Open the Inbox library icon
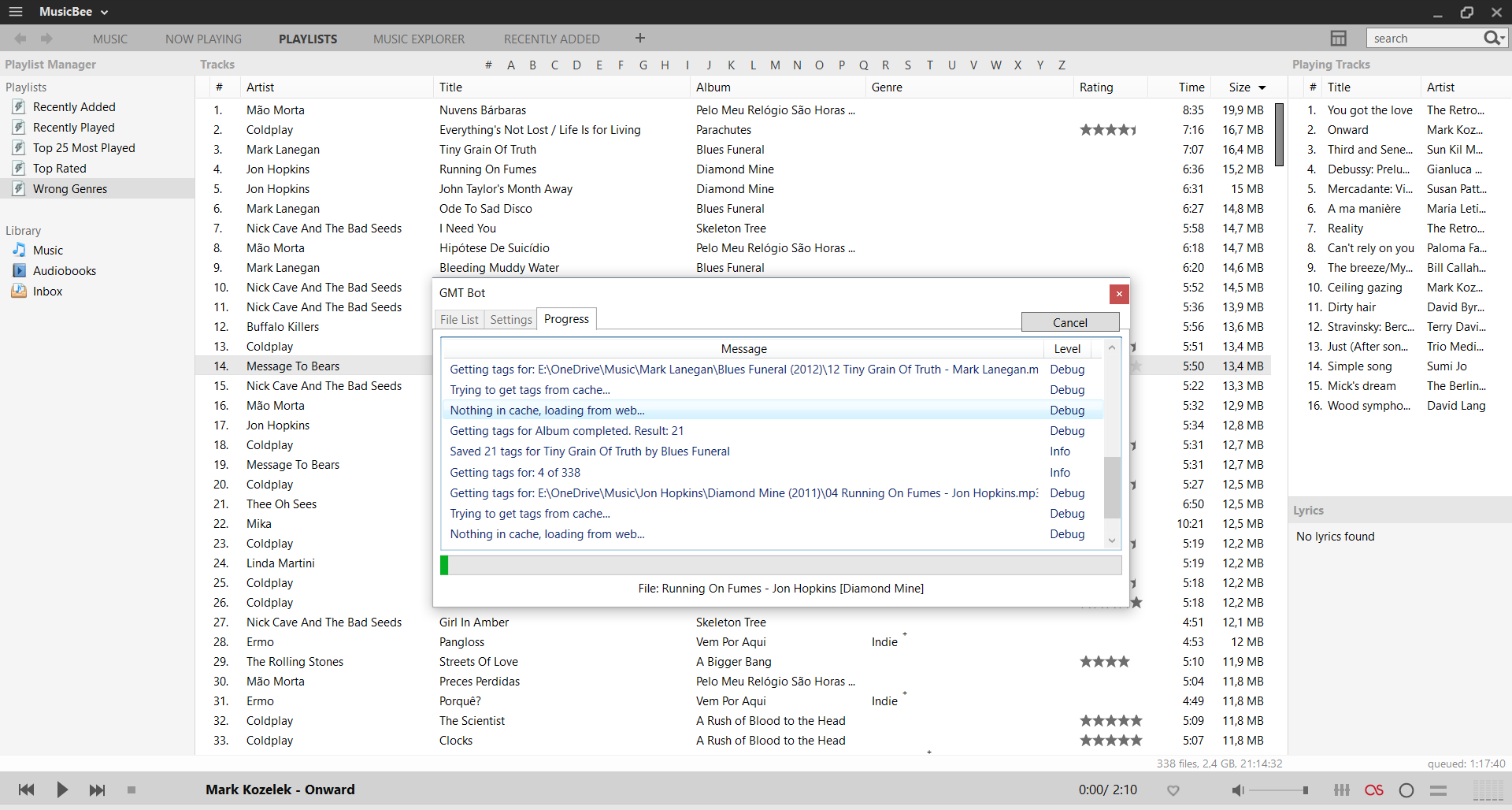Viewport: 1512px width, 810px height. [19, 291]
